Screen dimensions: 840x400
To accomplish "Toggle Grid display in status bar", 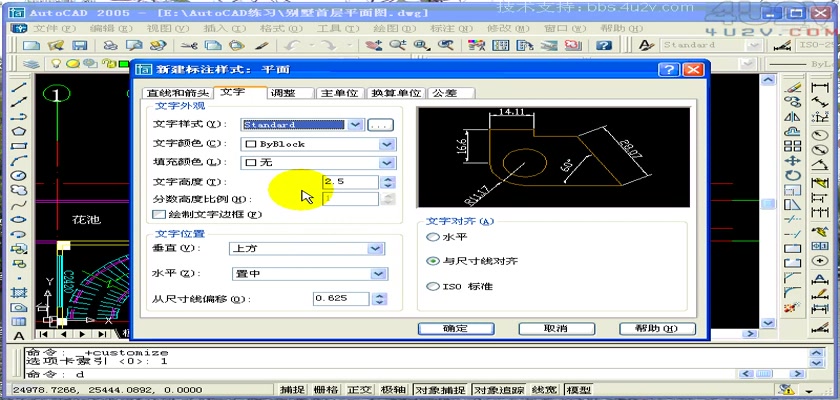I will (x=326, y=390).
